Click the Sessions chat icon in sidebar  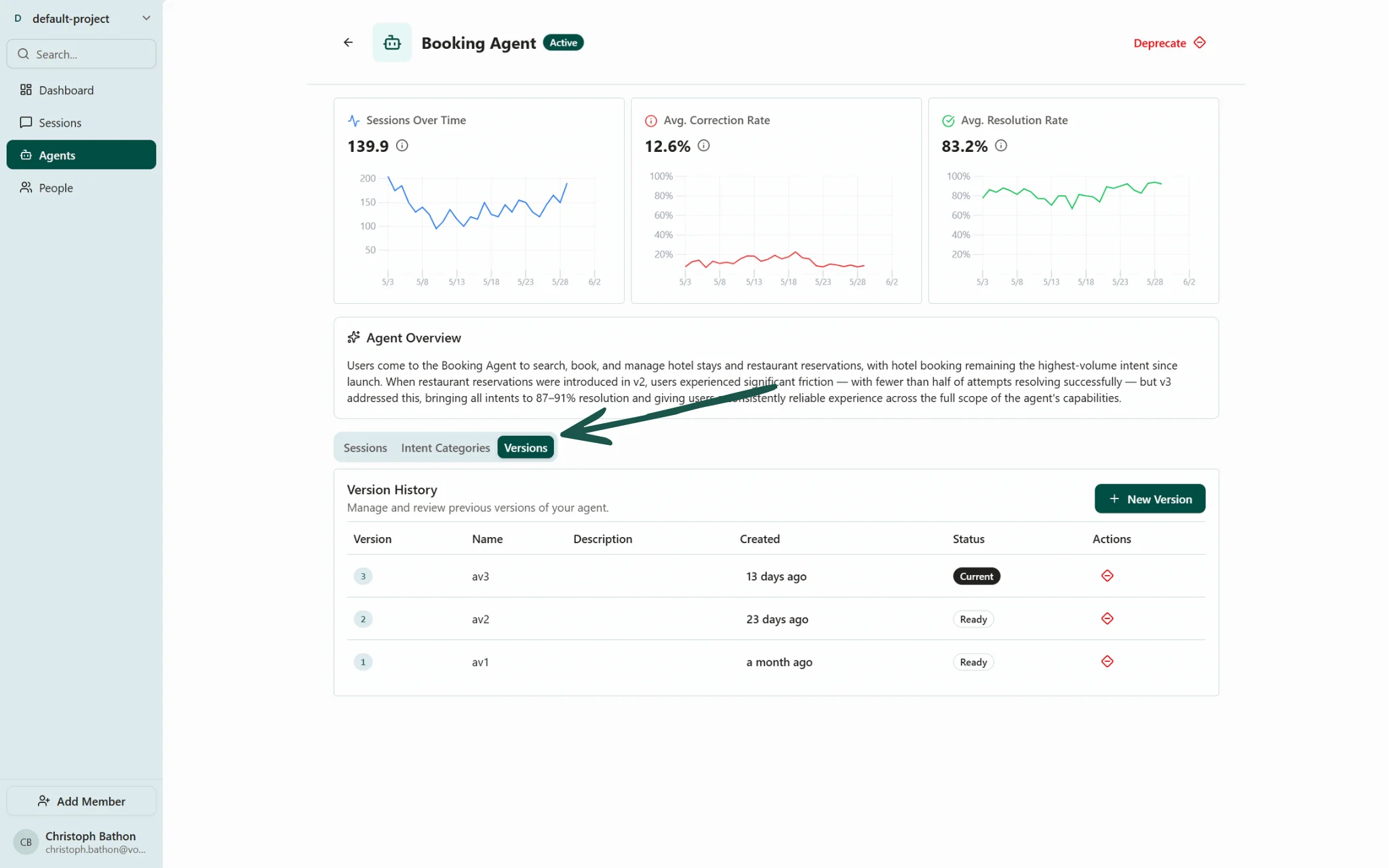pos(26,122)
